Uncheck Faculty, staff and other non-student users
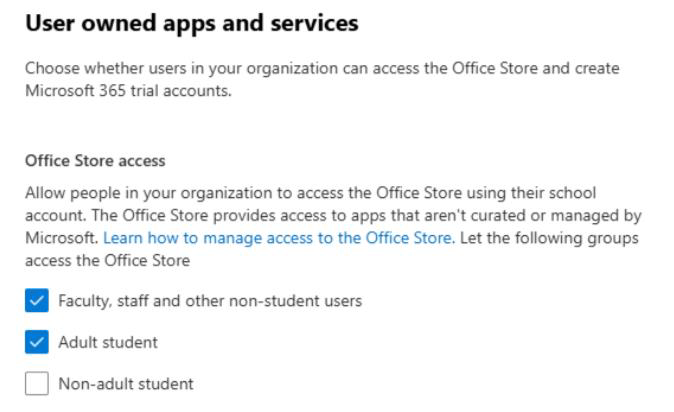This screenshot has height=412, width=674. pyautogui.click(x=37, y=301)
